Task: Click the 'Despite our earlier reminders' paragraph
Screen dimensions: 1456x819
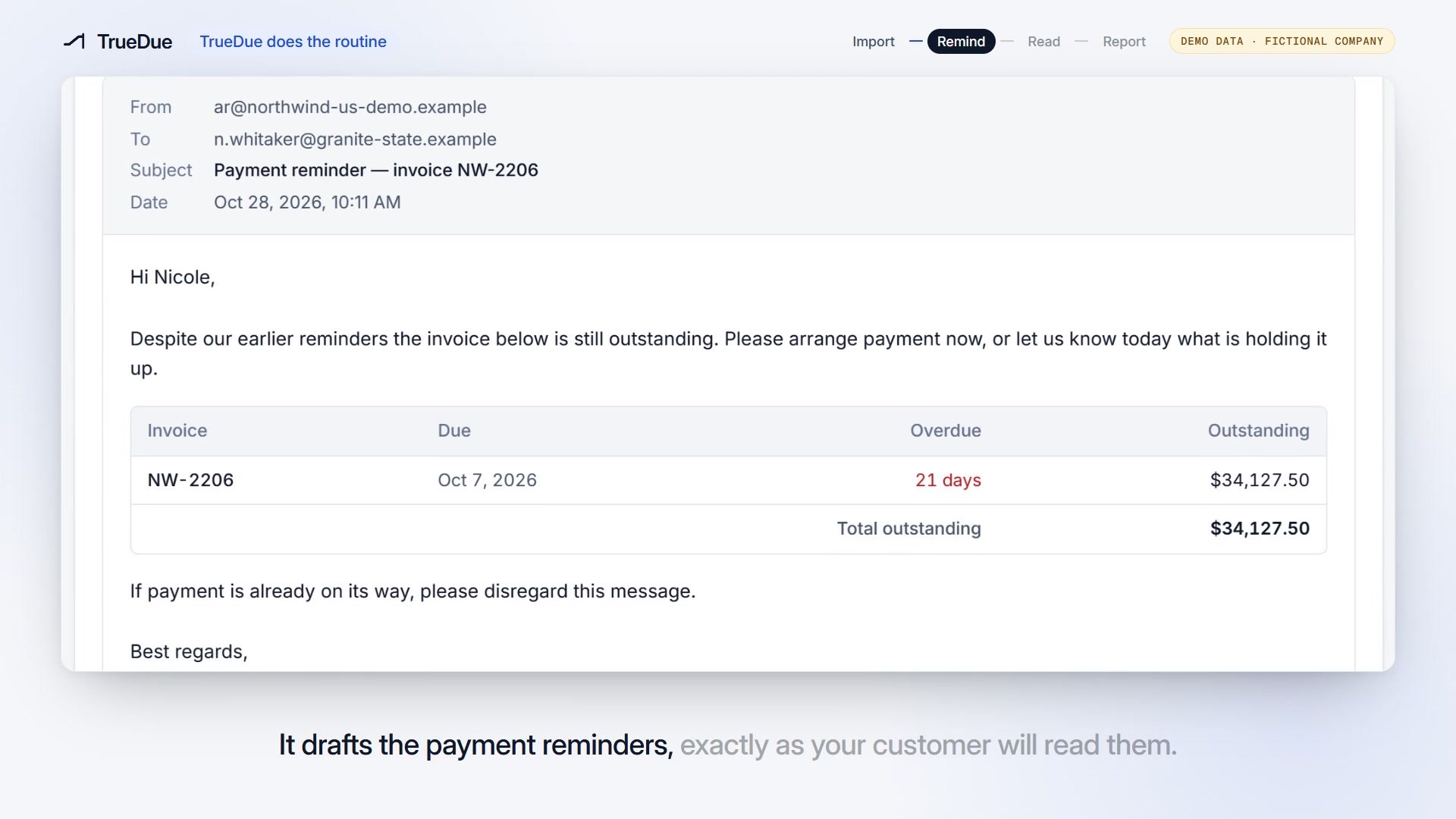Action: tap(728, 353)
